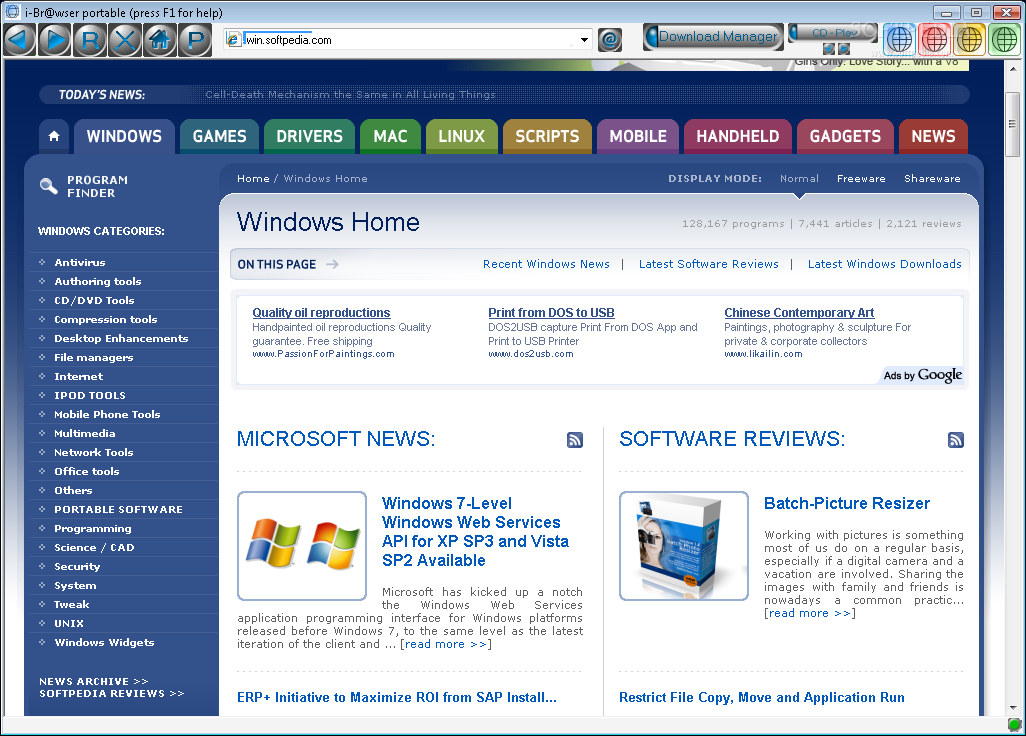Click the @ go button beside address bar
The image size is (1026, 736).
click(609, 40)
